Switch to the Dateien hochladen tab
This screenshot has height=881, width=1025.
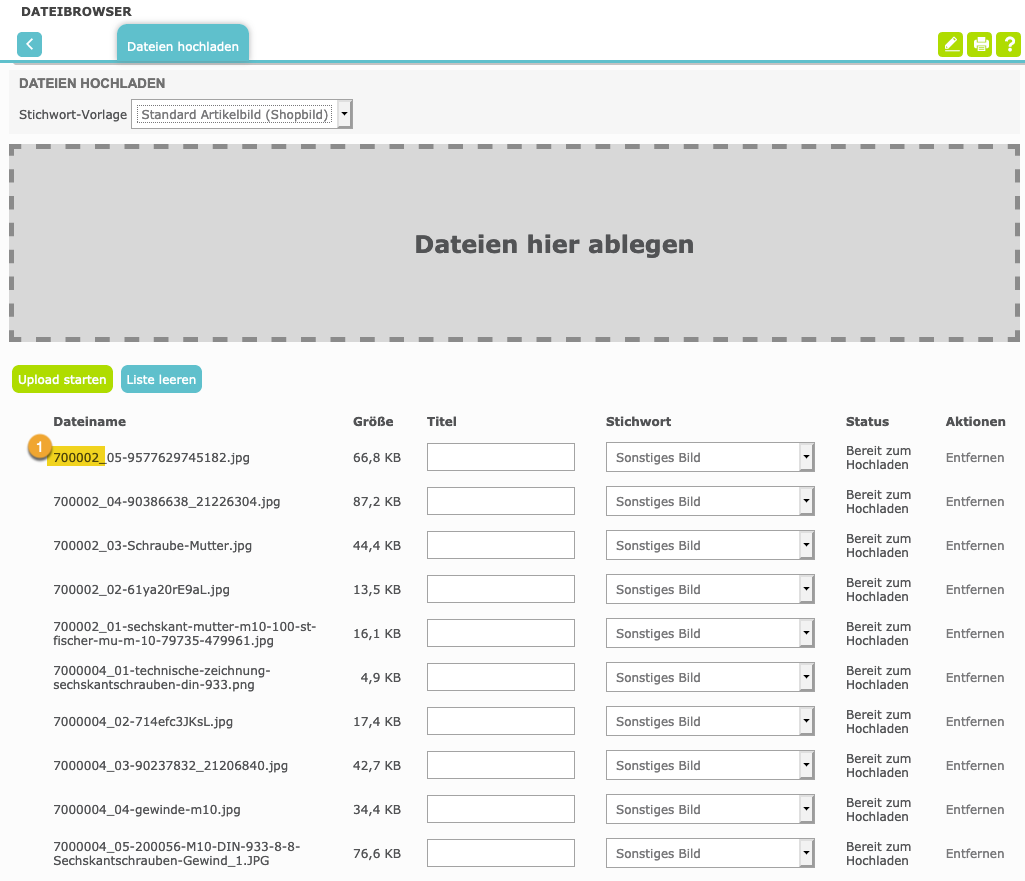(x=183, y=46)
